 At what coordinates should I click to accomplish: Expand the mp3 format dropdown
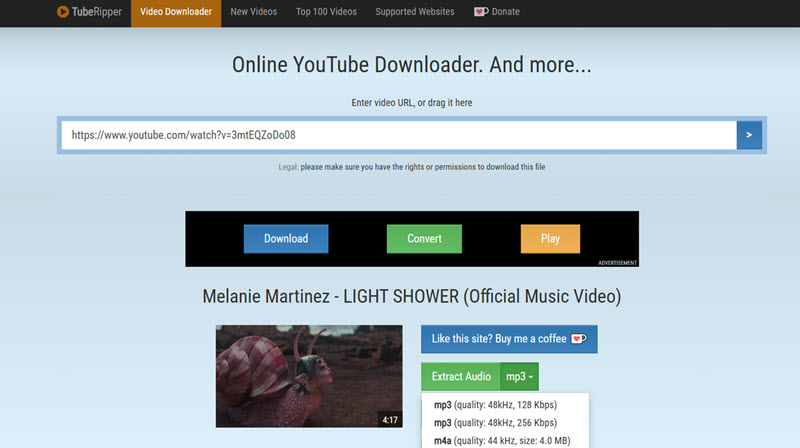pyautogui.click(x=519, y=377)
